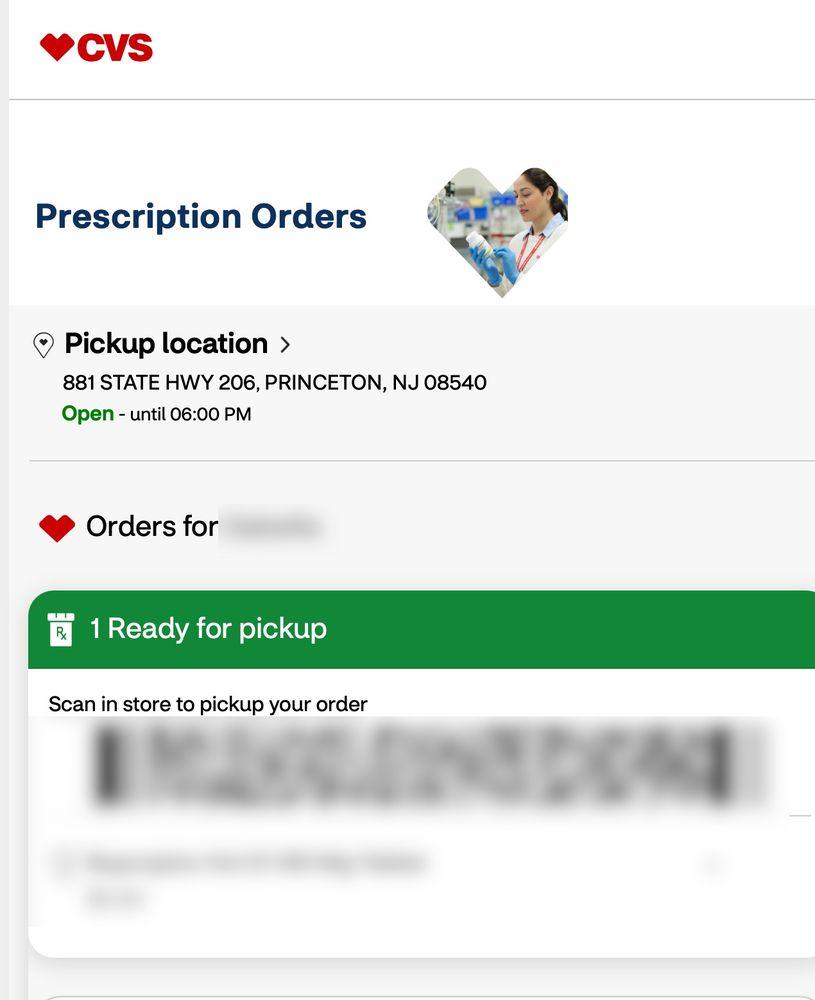Toggle the blurred prescription row checkbox
The height and width of the screenshot is (1000, 815).
pos(62,863)
